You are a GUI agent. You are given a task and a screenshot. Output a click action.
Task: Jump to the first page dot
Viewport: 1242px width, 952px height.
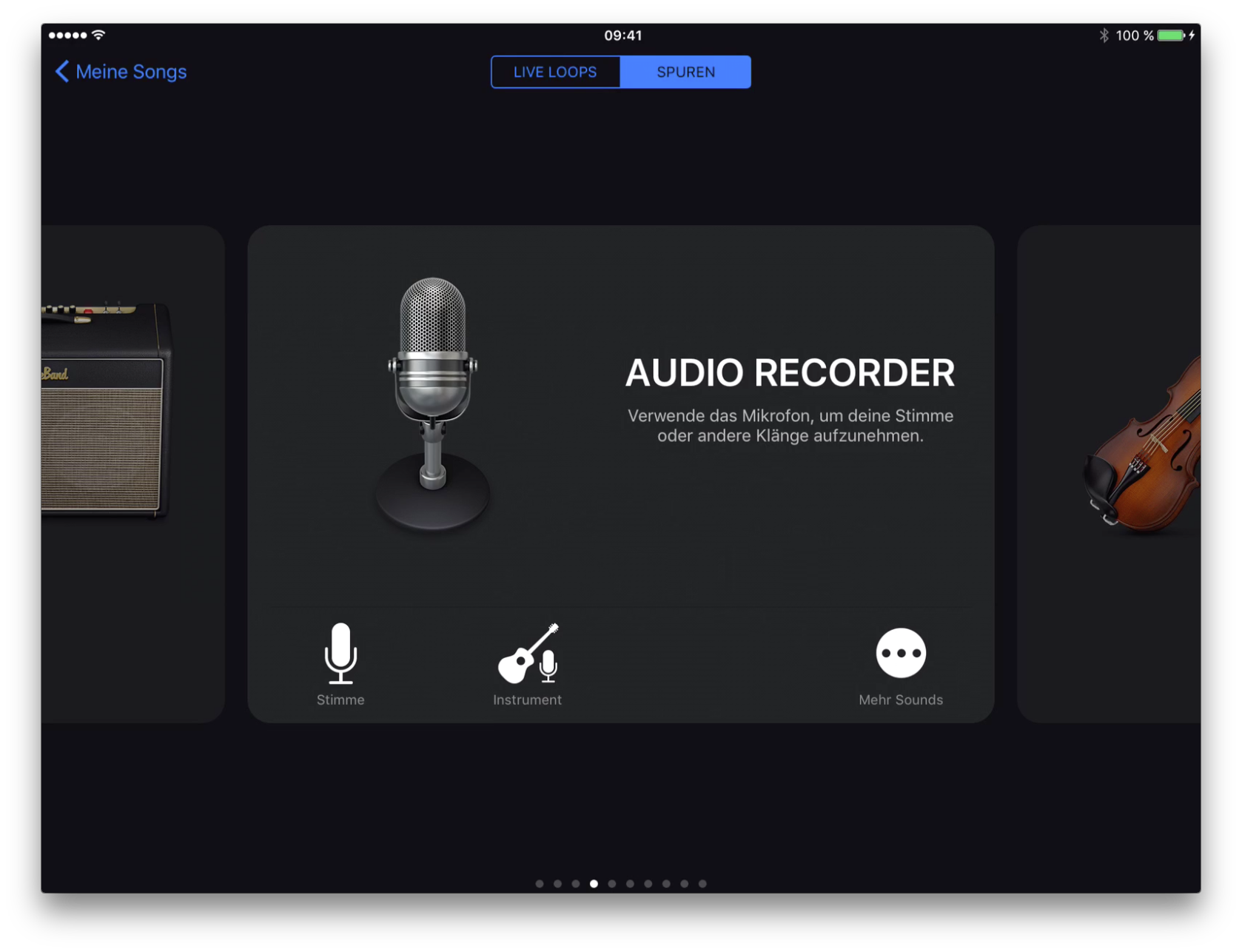pyautogui.click(x=540, y=883)
